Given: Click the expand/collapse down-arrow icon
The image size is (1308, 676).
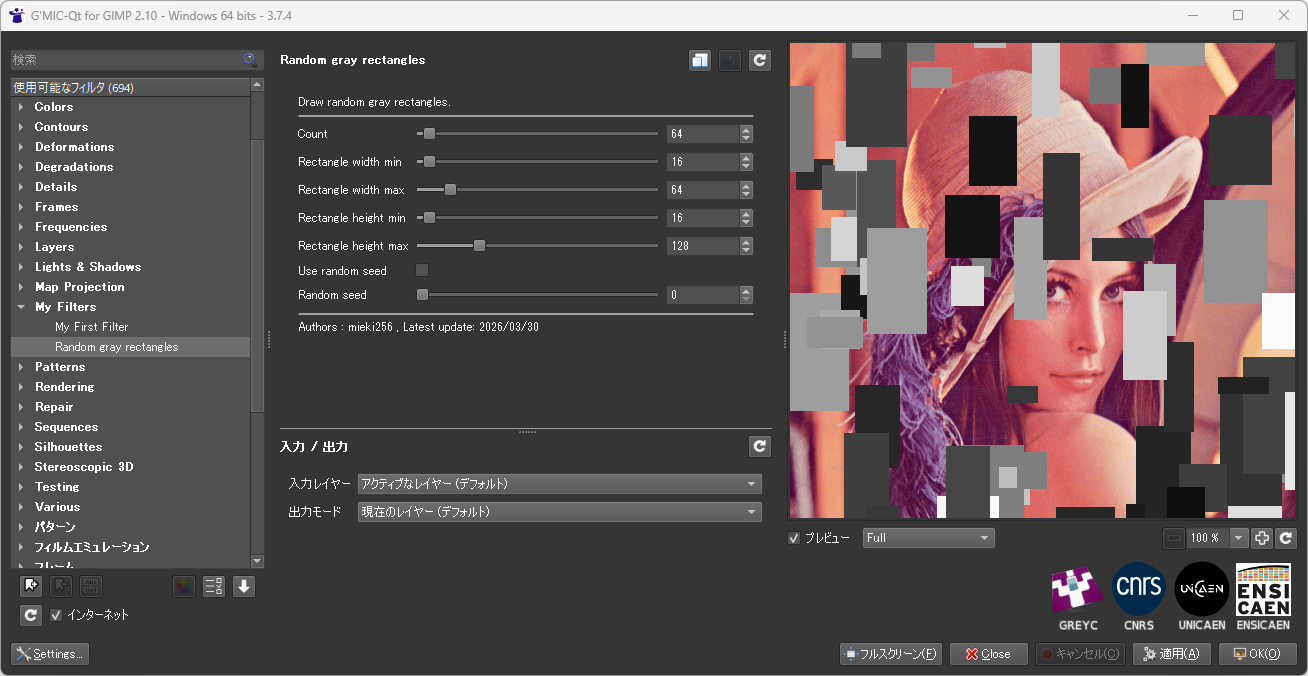Looking at the screenshot, I should [x=244, y=587].
